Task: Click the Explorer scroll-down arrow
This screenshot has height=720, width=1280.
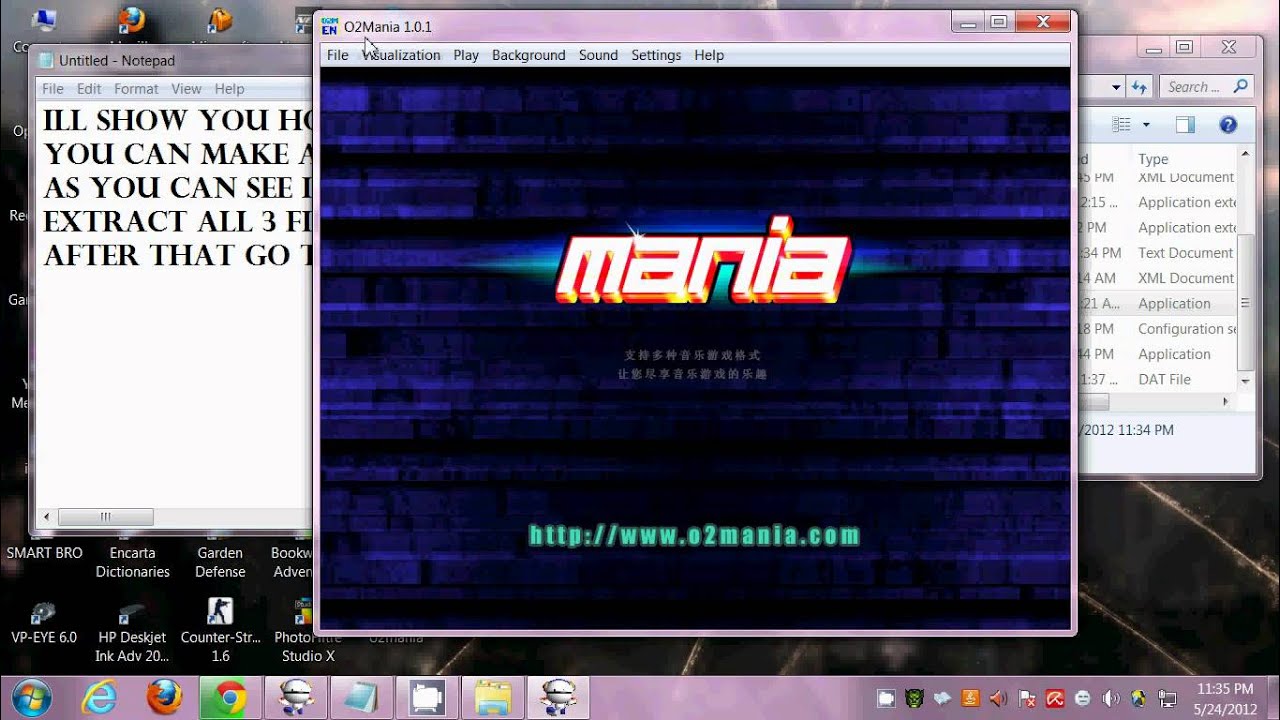Action: coord(1245,381)
